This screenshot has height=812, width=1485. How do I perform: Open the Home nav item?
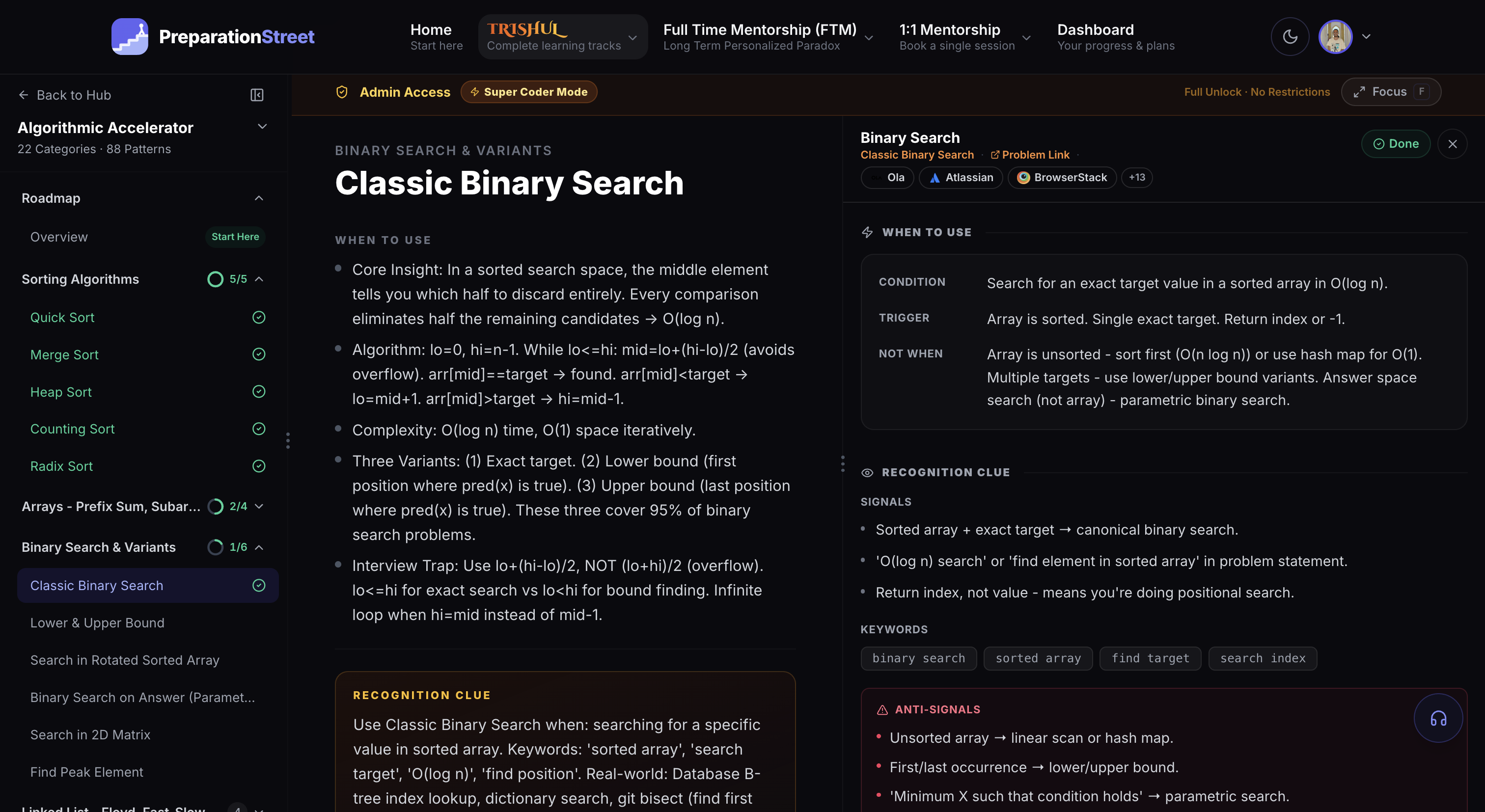[437, 36]
